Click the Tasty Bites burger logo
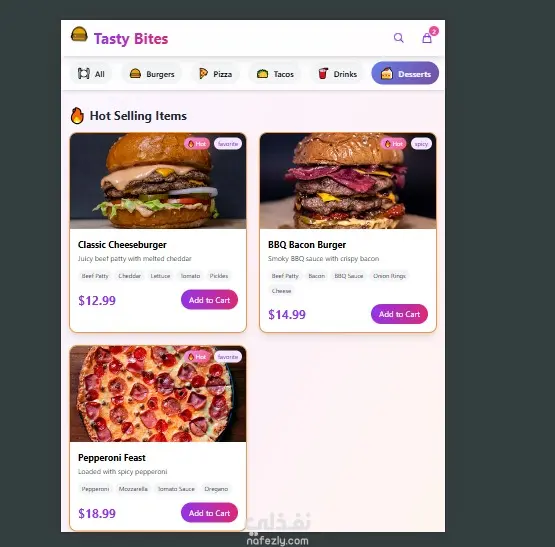 click(79, 35)
